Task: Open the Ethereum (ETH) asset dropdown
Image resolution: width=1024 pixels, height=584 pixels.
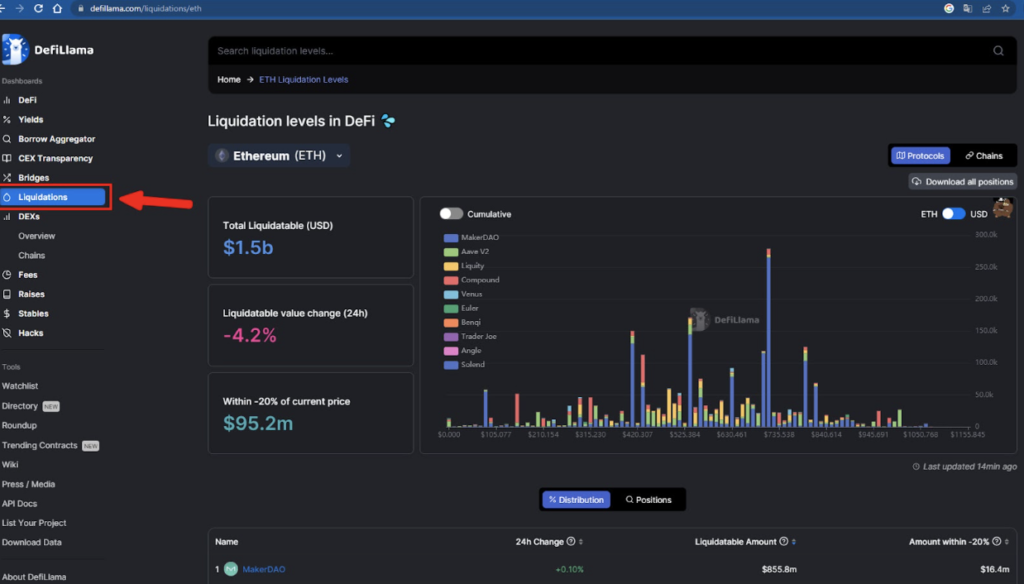Action: 279,155
